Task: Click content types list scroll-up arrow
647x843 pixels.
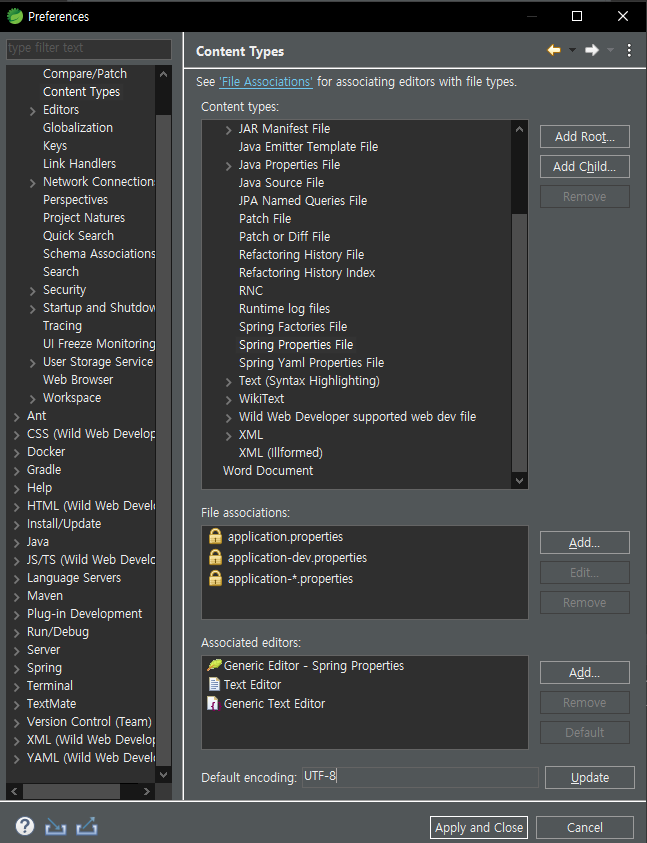Action: [520, 129]
